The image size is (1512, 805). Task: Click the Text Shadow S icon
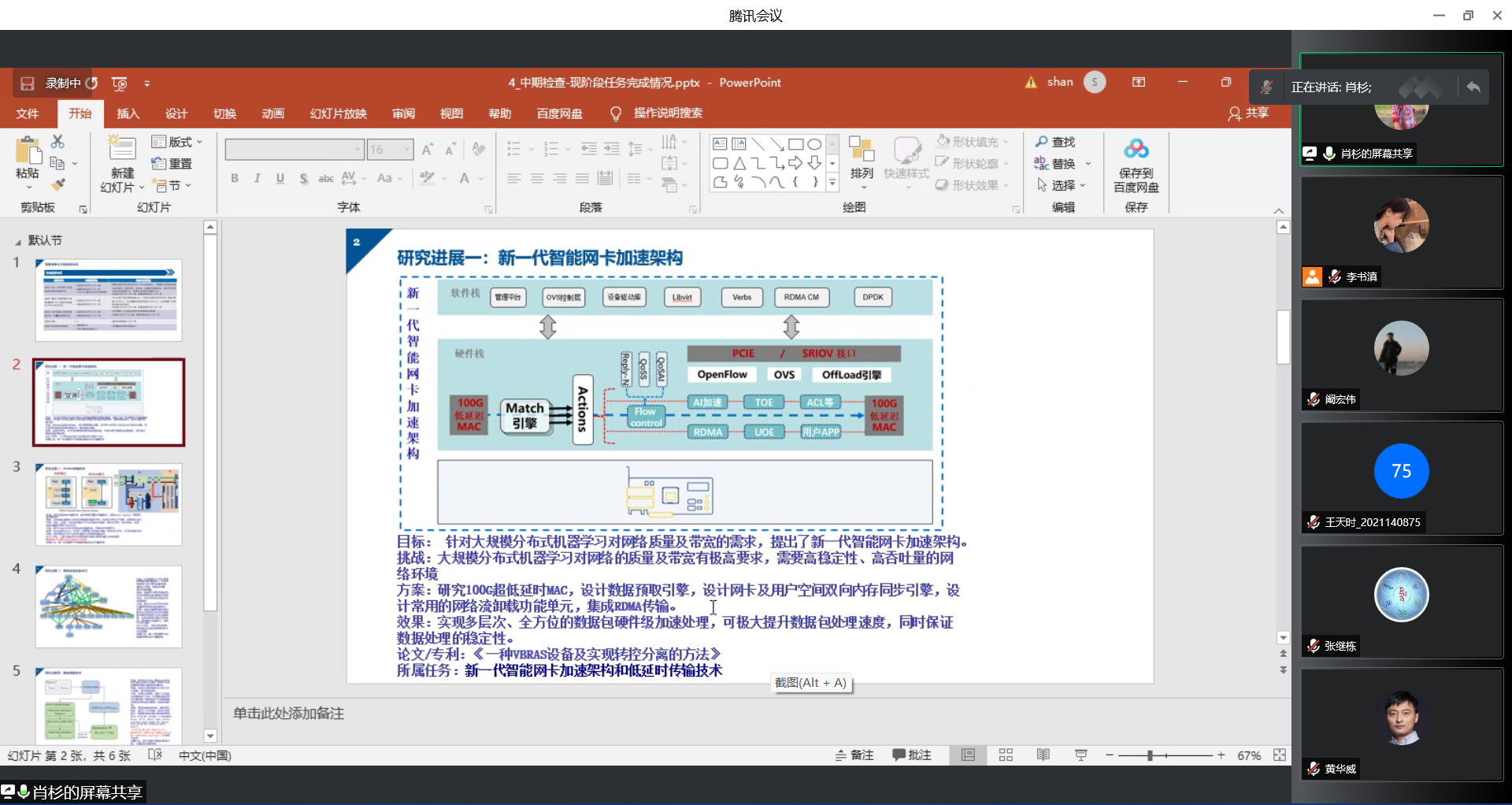(x=304, y=179)
